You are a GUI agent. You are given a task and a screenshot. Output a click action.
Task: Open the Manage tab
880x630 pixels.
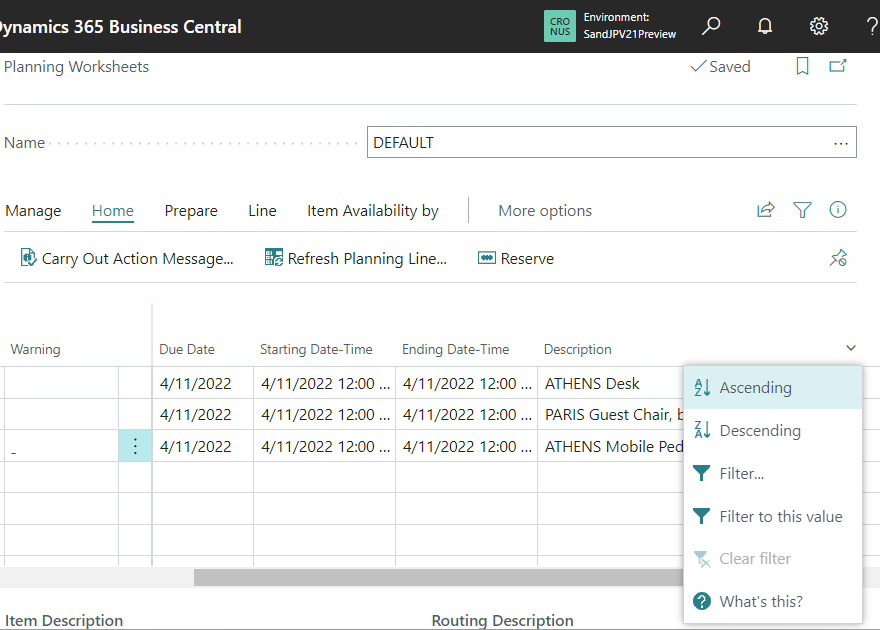pyautogui.click(x=33, y=211)
